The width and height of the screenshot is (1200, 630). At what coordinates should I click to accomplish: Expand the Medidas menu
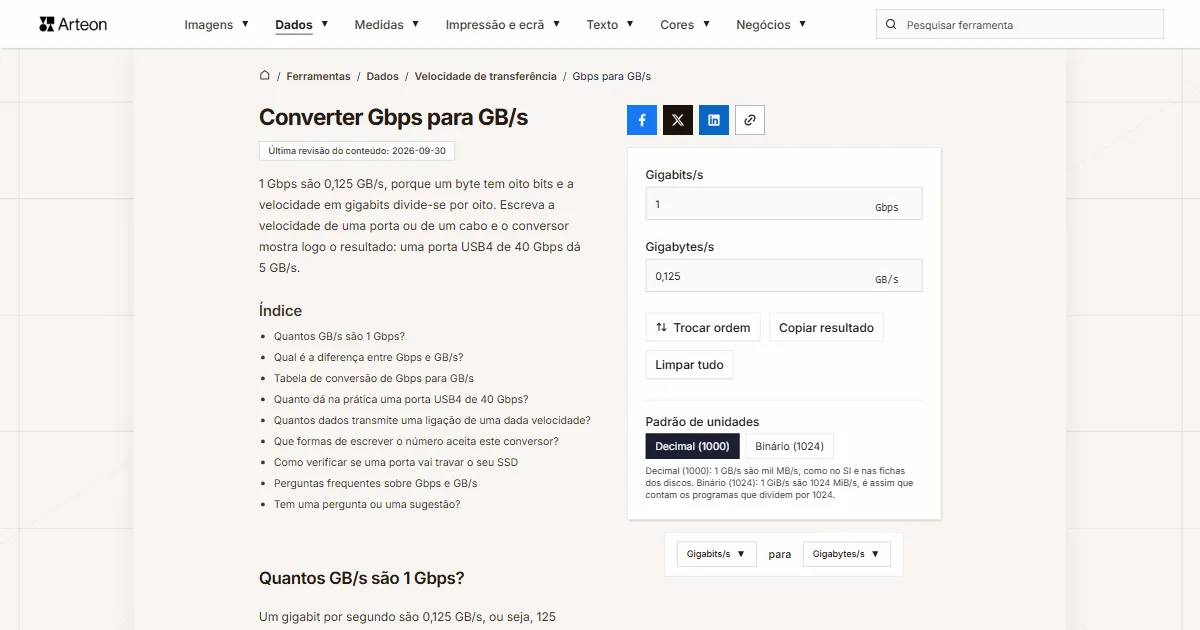(x=387, y=25)
